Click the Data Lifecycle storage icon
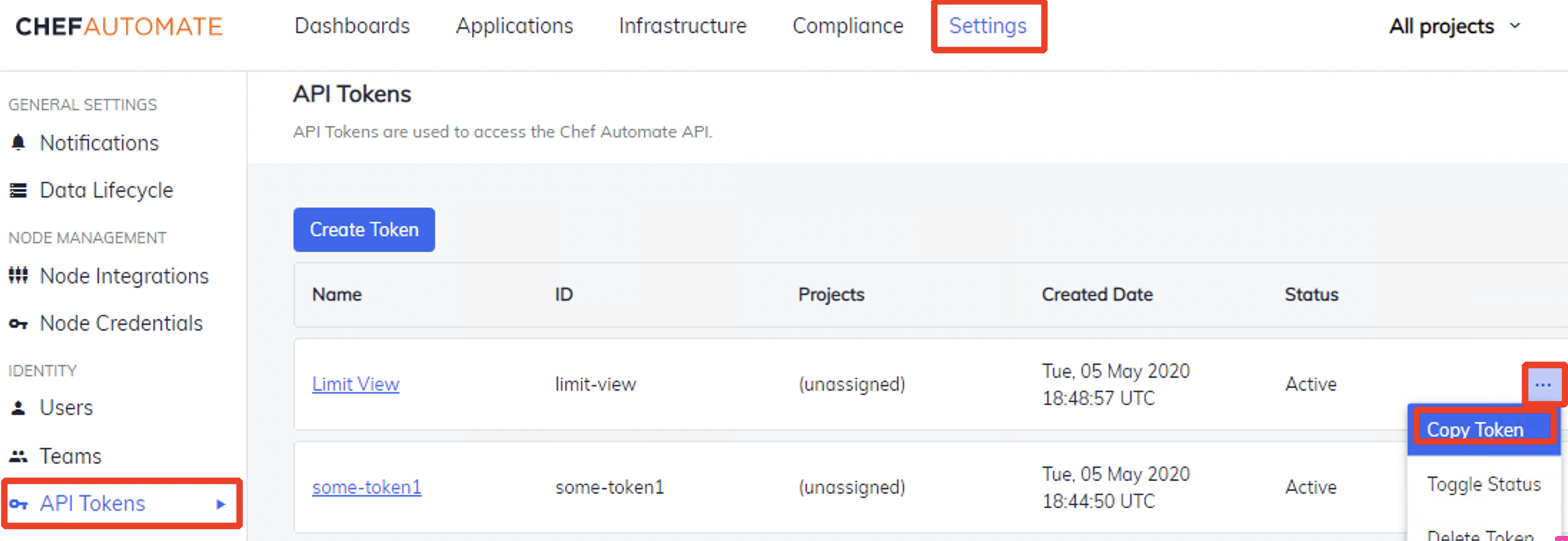 pyautogui.click(x=19, y=190)
